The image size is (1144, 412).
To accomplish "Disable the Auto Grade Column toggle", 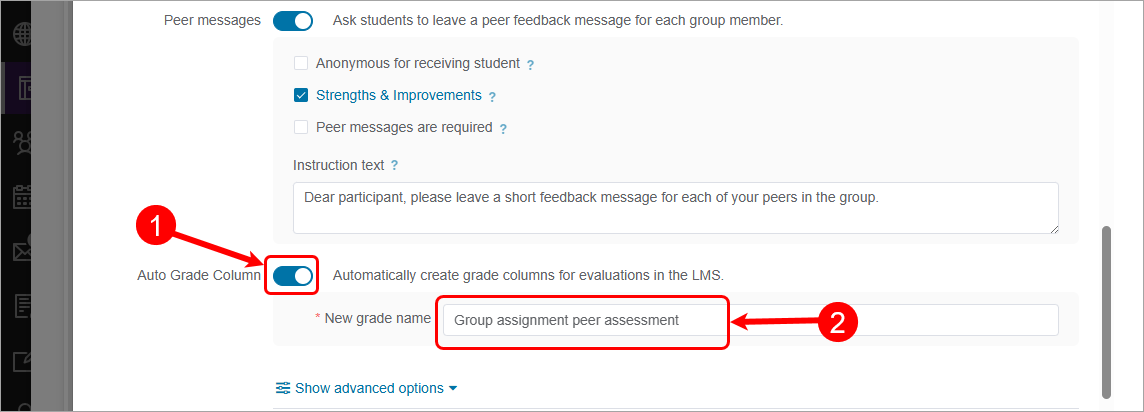I will point(293,275).
